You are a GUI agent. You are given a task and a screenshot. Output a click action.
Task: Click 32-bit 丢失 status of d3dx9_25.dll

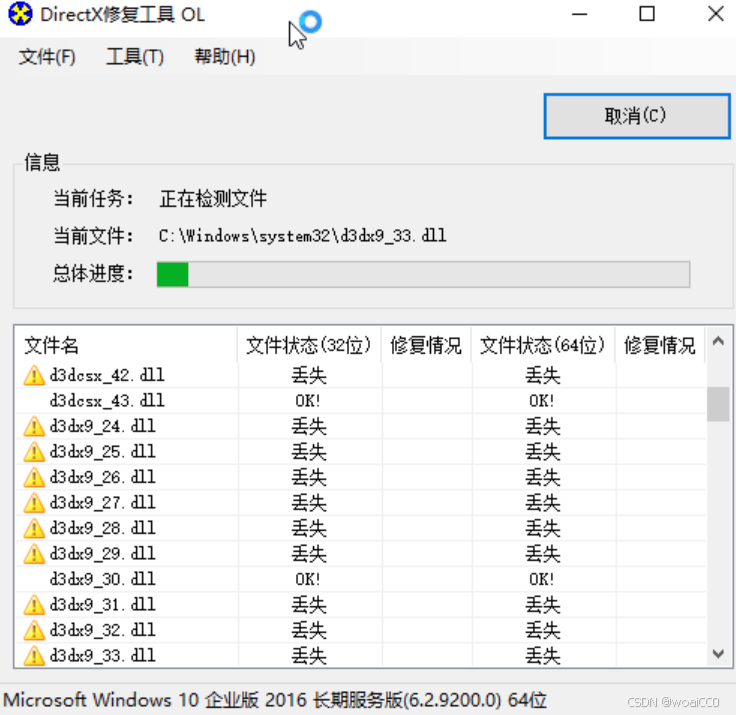point(309,452)
